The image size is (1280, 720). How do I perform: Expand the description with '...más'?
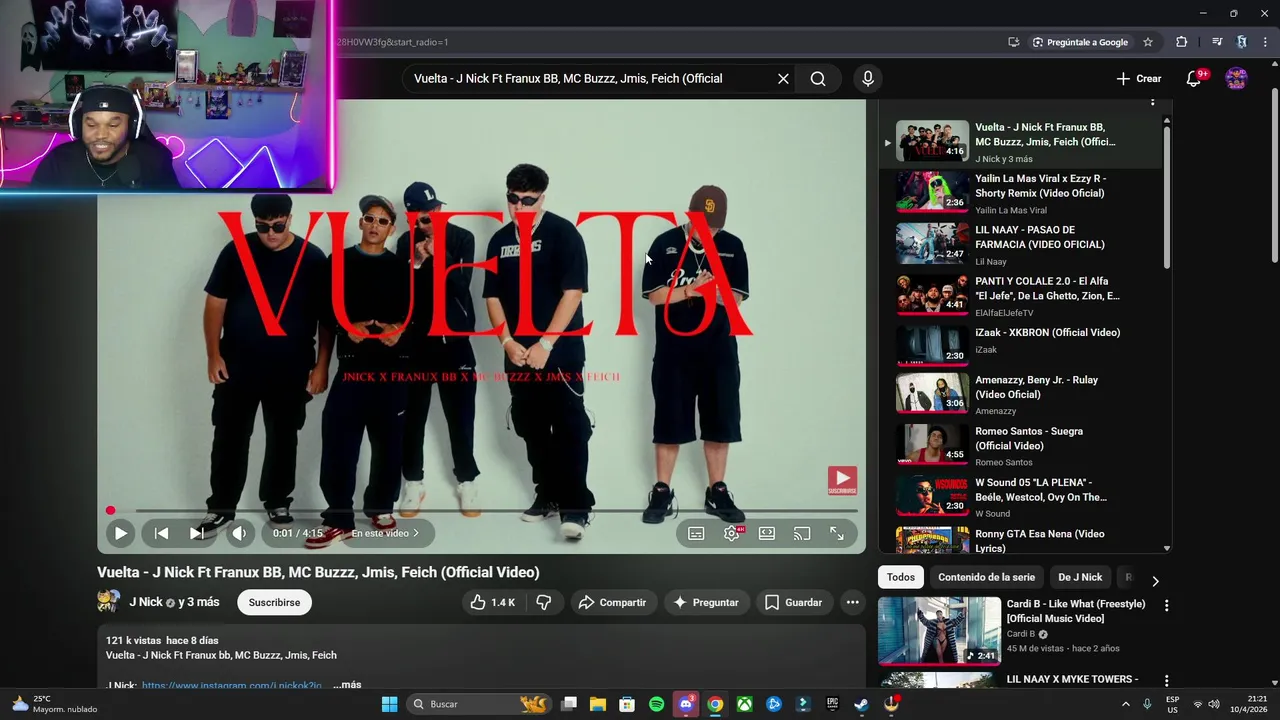347,685
